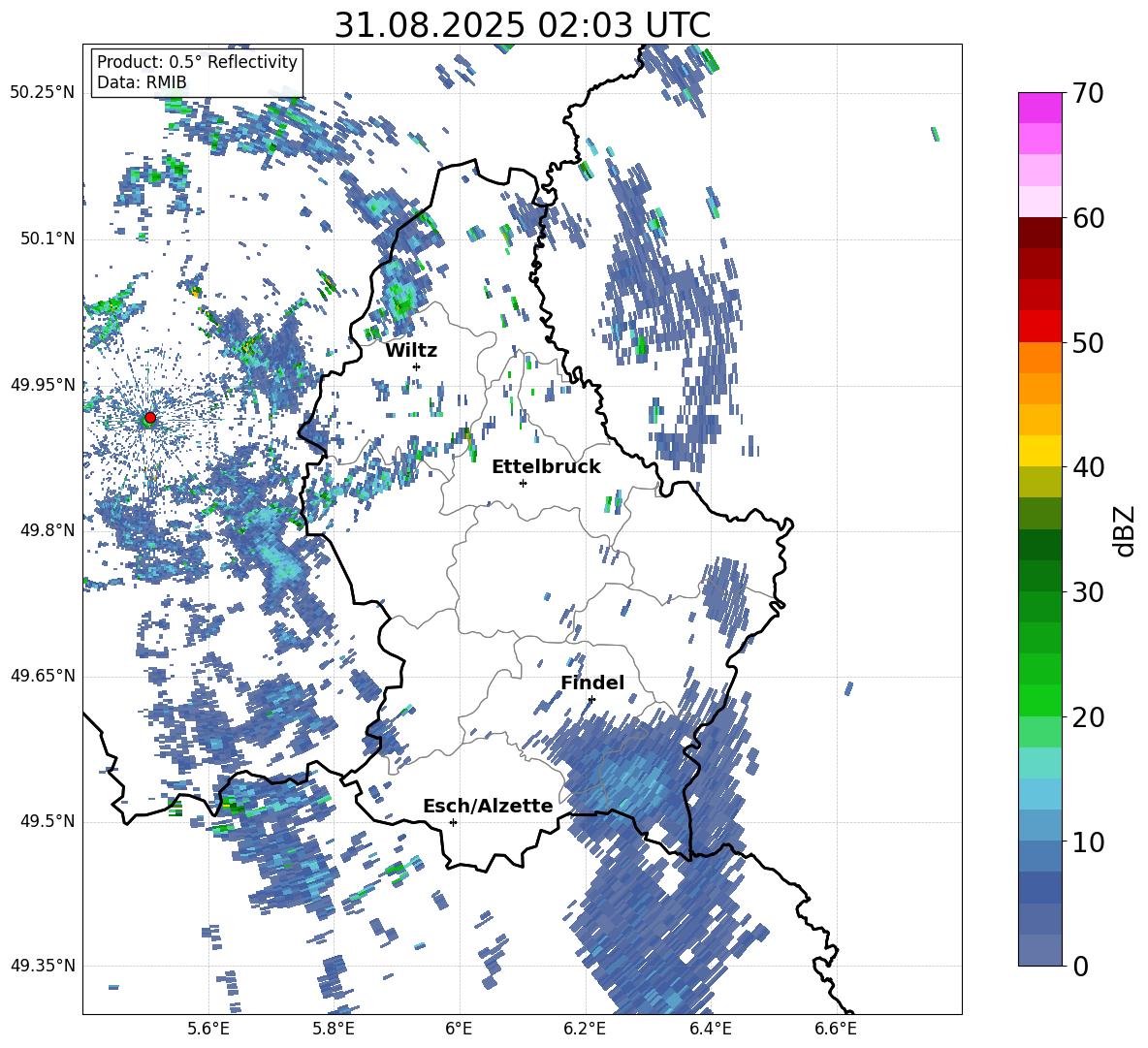Click the 6°E longitude label
Viewport: 1148px width, 1048px height.
coord(459,1029)
